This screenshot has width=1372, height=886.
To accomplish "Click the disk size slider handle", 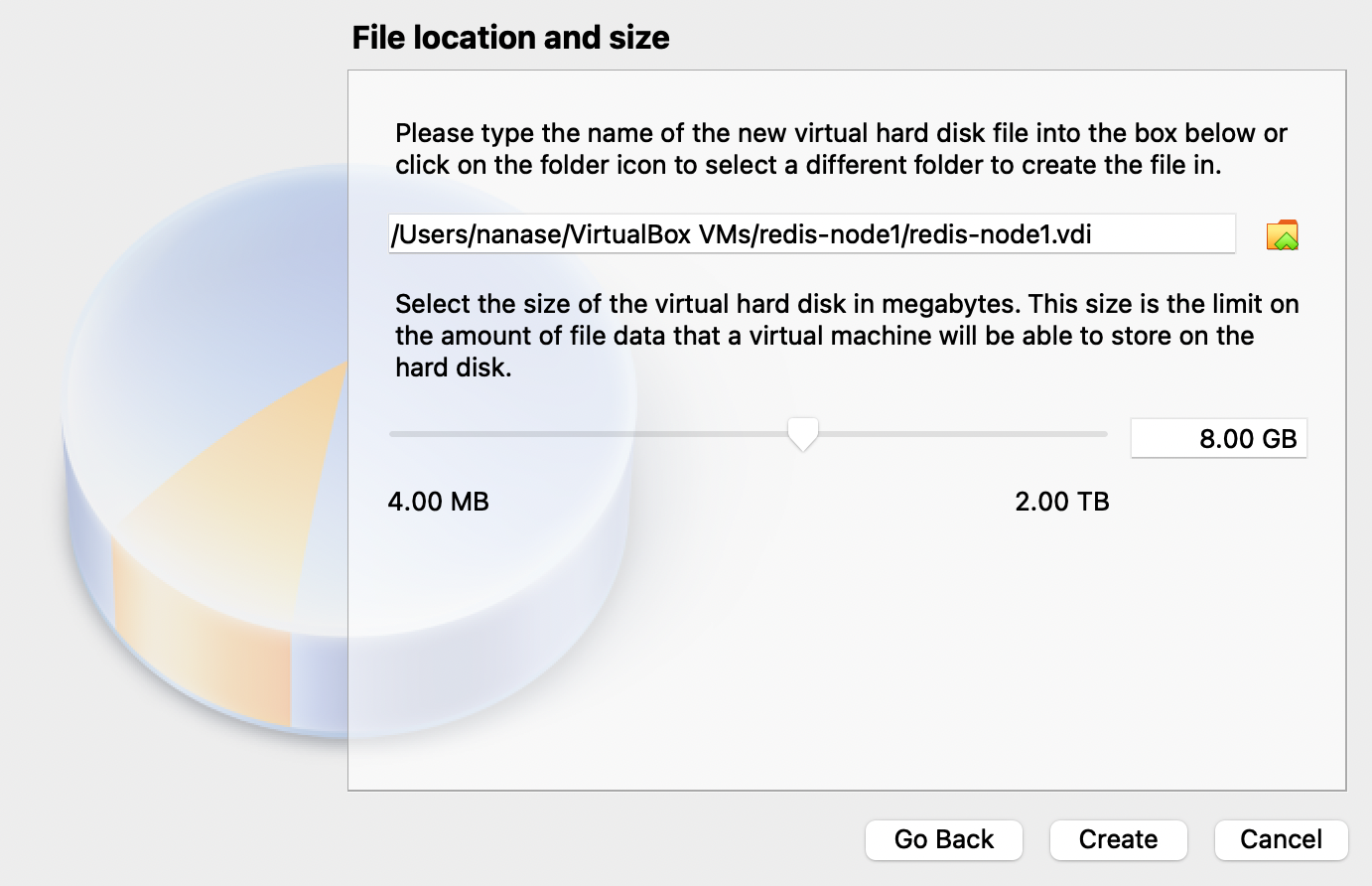I will (802, 434).
